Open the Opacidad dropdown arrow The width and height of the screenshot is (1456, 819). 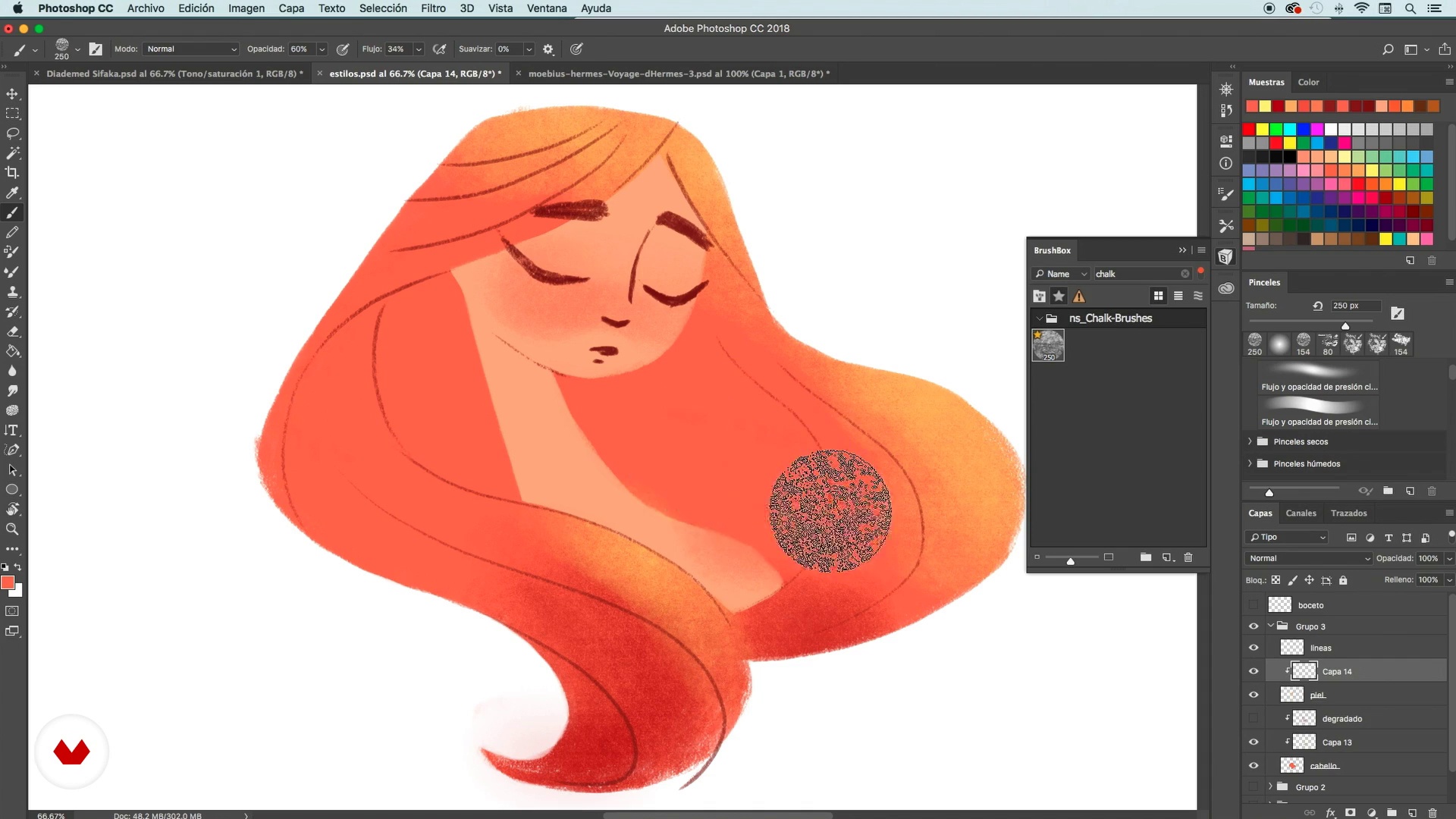click(322, 49)
